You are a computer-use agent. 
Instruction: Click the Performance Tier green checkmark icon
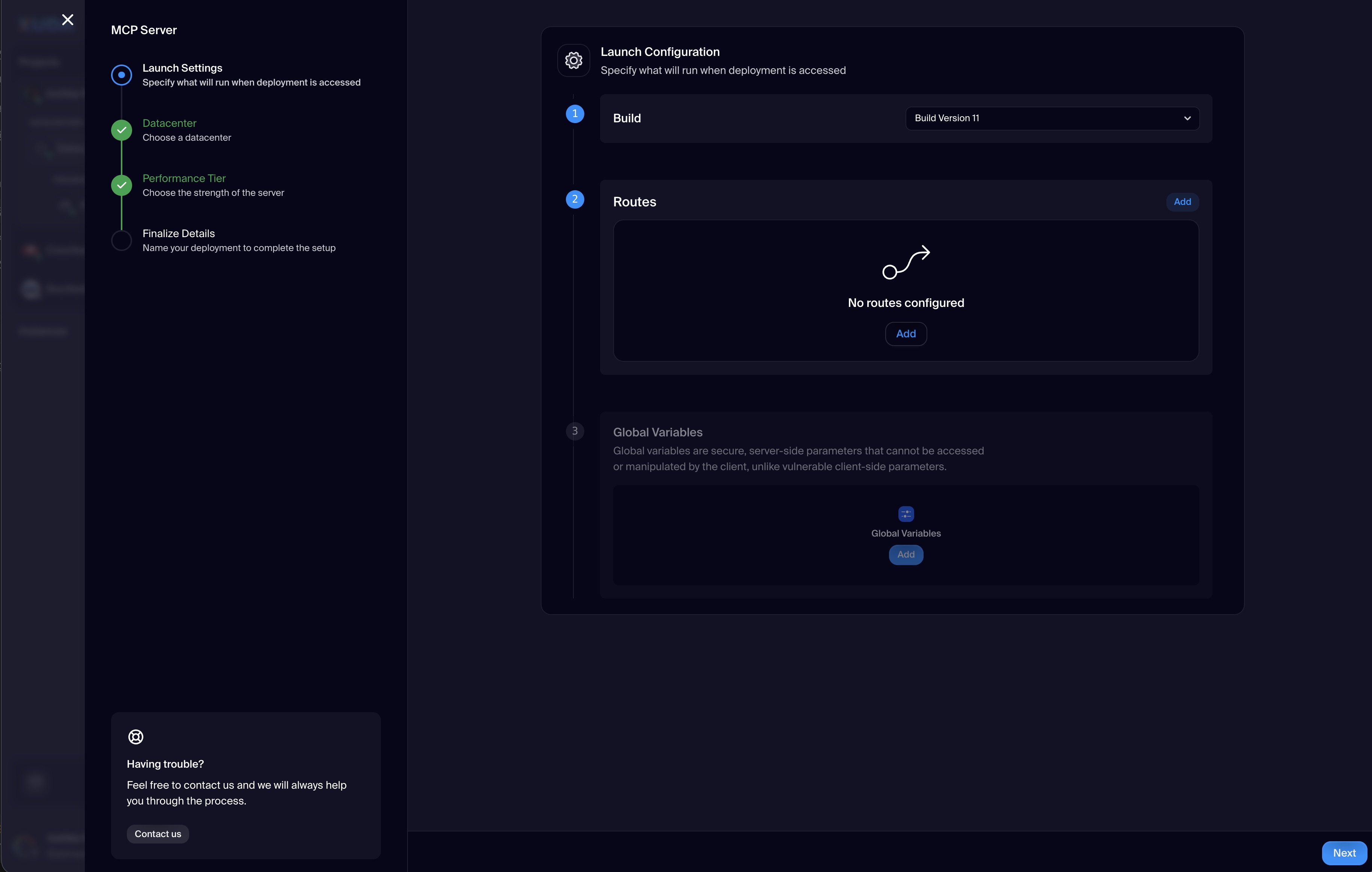tap(121, 186)
